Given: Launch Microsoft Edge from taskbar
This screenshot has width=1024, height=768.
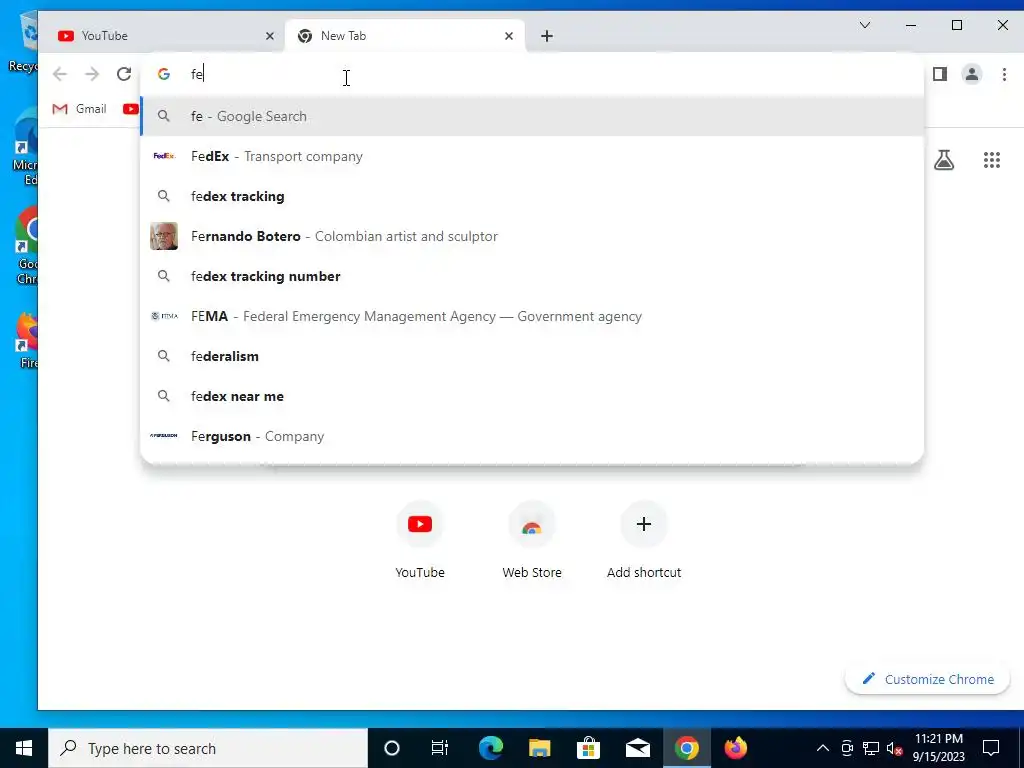Looking at the screenshot, I should 491,748.
